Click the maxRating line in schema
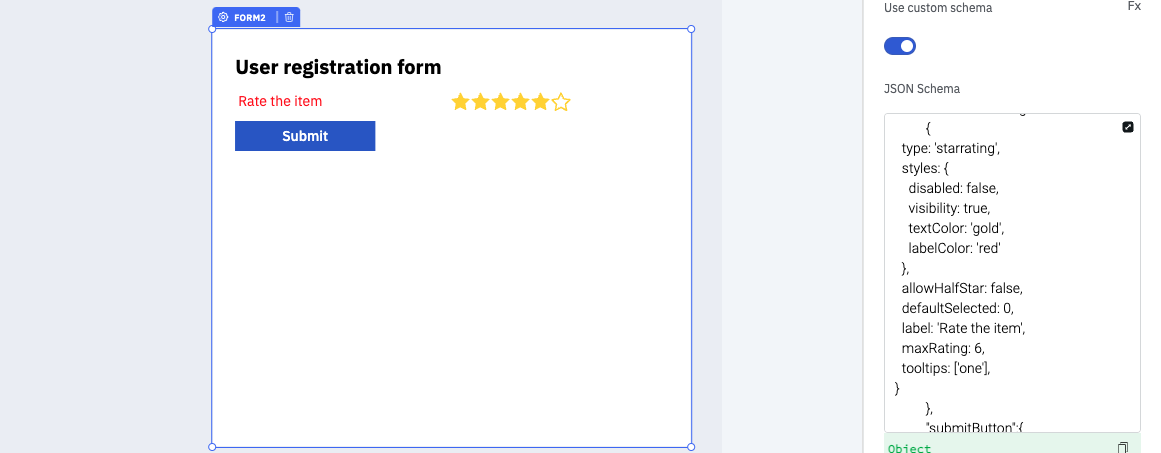Image resolution: width=1161 pixels, height=453 pixels. (943, 348)
